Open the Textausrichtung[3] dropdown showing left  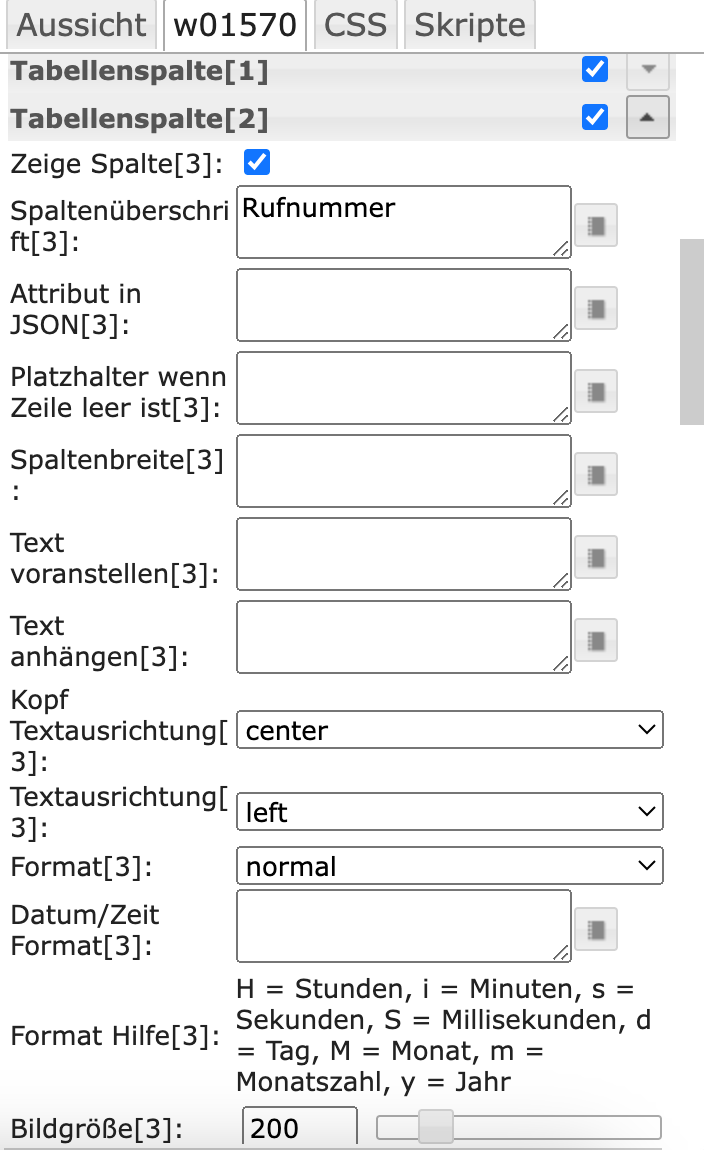[x=449, y=812]
